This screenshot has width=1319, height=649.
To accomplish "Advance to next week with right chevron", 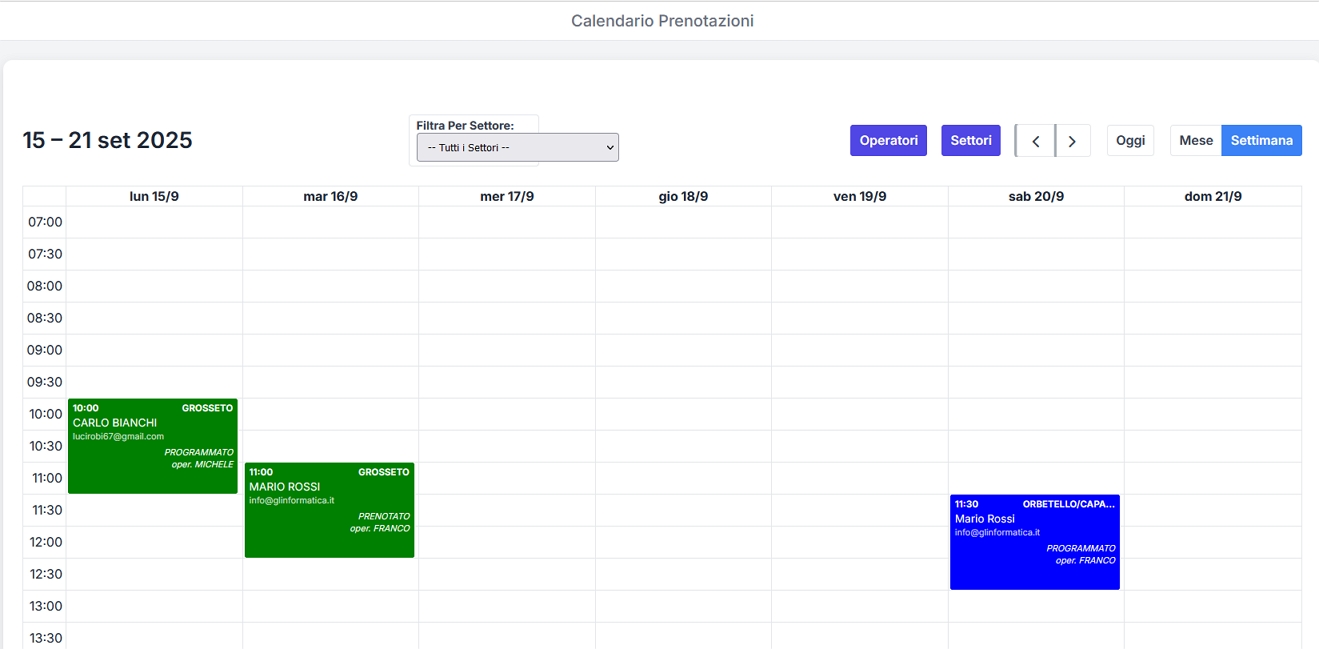I will click(x=1072, y=141).
